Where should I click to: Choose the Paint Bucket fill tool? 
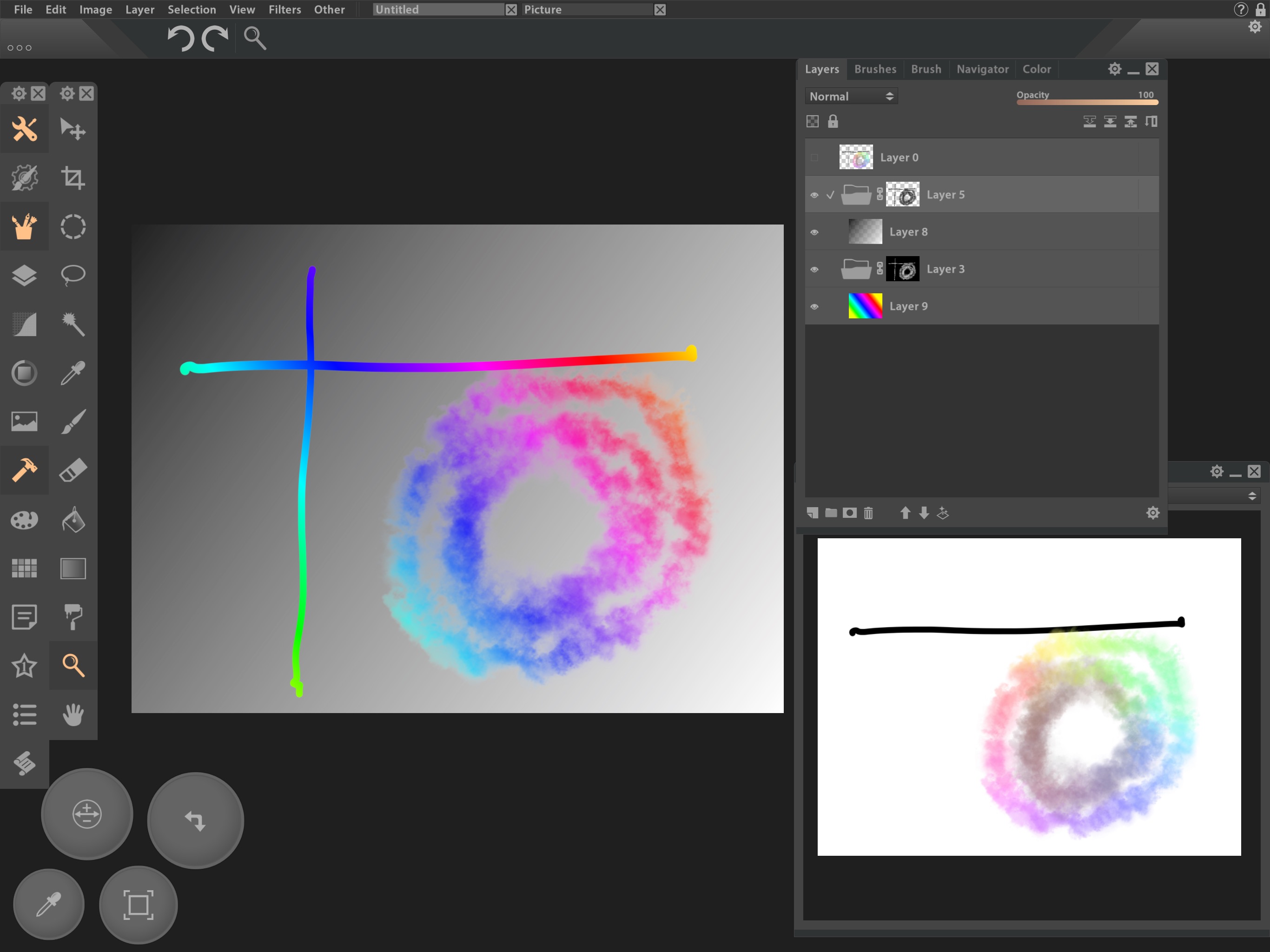[x=73, y=520]
